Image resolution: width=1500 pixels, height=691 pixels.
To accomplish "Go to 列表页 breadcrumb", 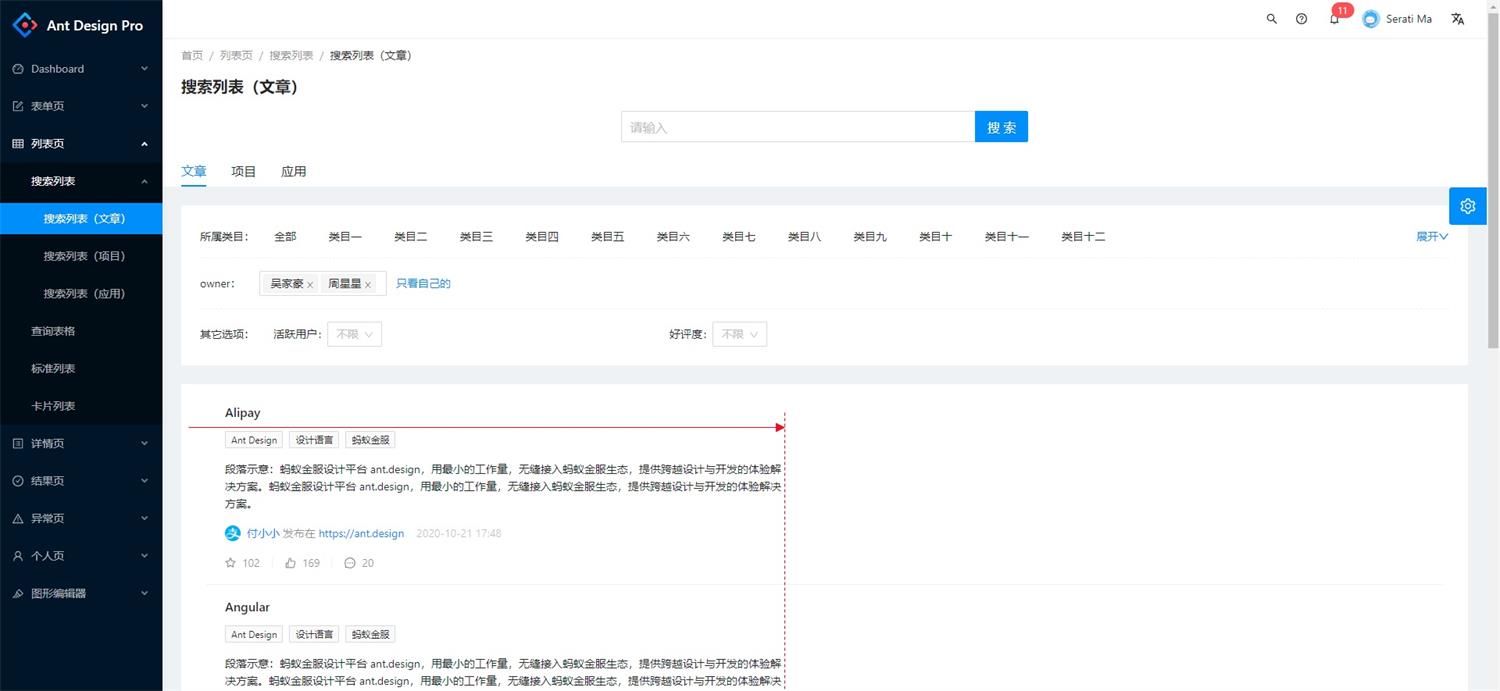I will point(236,56).
